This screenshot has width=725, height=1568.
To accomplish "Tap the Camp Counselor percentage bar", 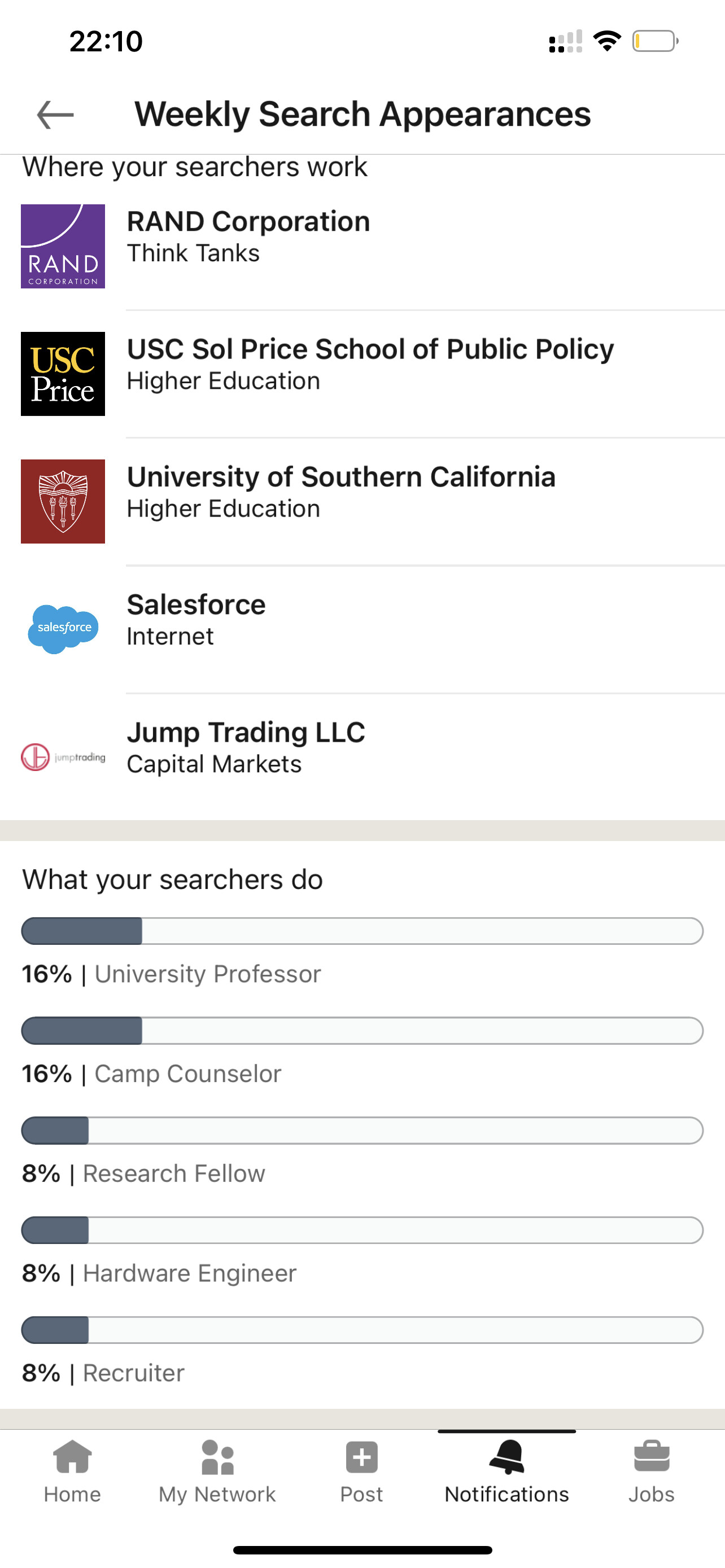I will point(362,1031).
